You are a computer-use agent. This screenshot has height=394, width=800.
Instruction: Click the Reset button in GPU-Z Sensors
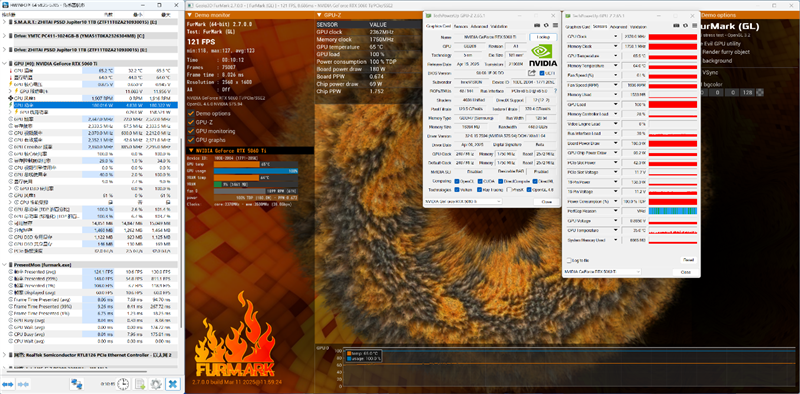click(x=688, y=260)
